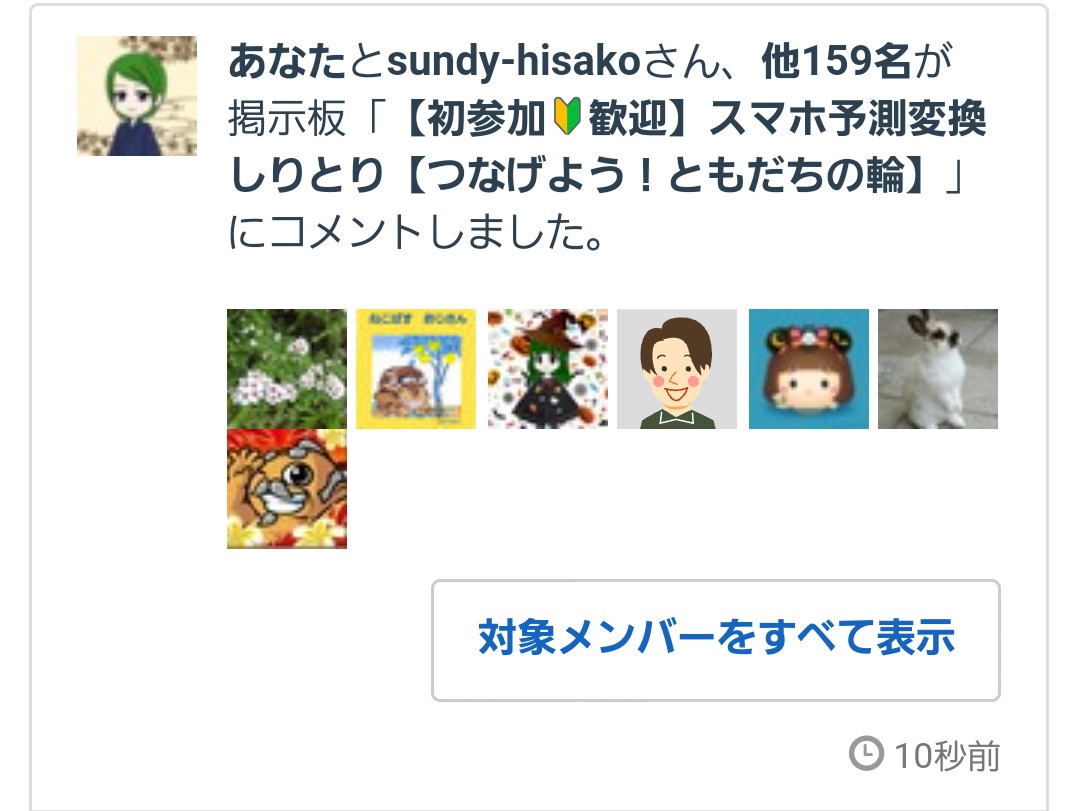1079x811 pixels.
Task: Open the 他159名 members link
Action: (x=837, y=61)
